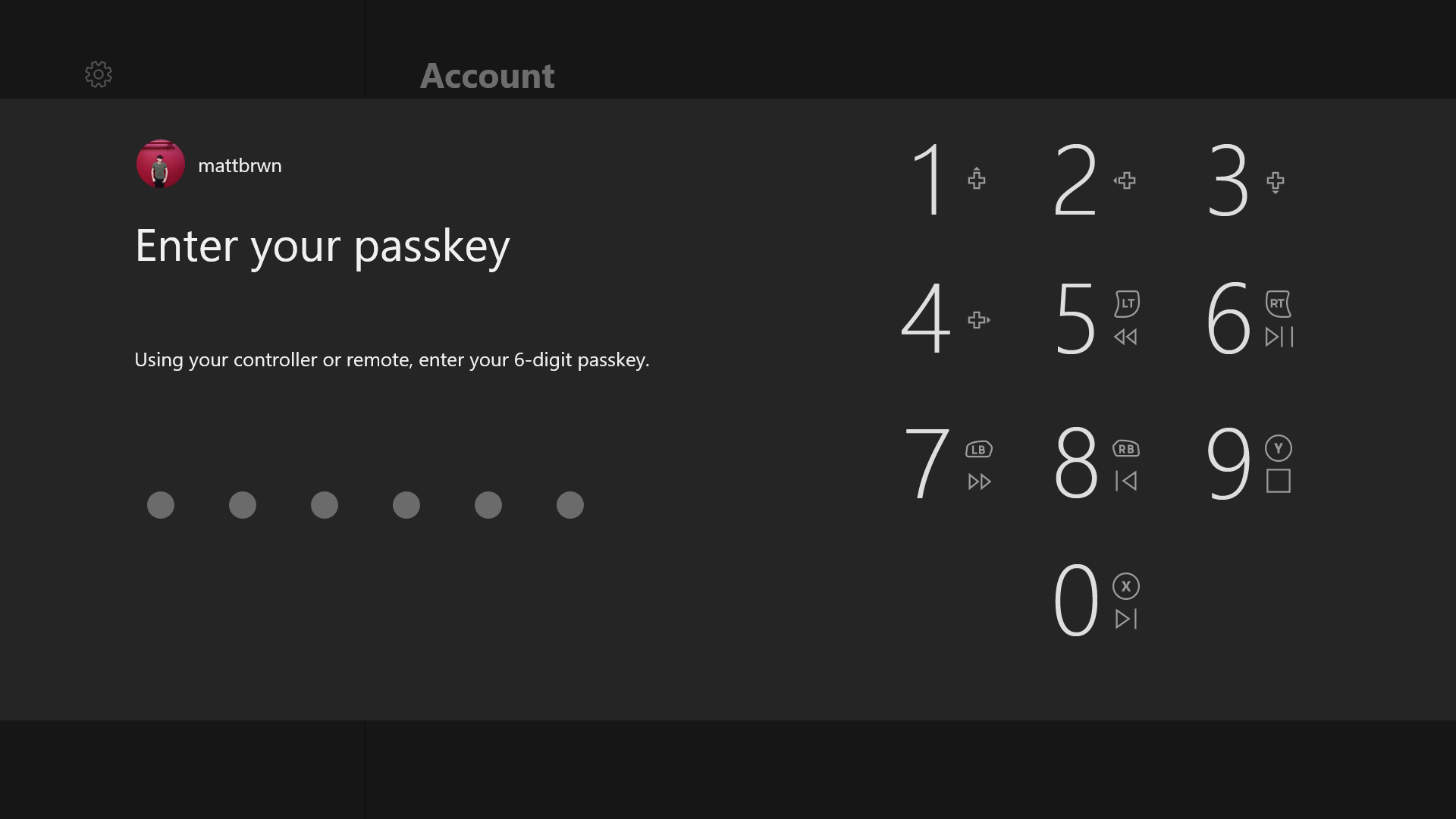Select the first passkey dot field

[x=161, y=505]
